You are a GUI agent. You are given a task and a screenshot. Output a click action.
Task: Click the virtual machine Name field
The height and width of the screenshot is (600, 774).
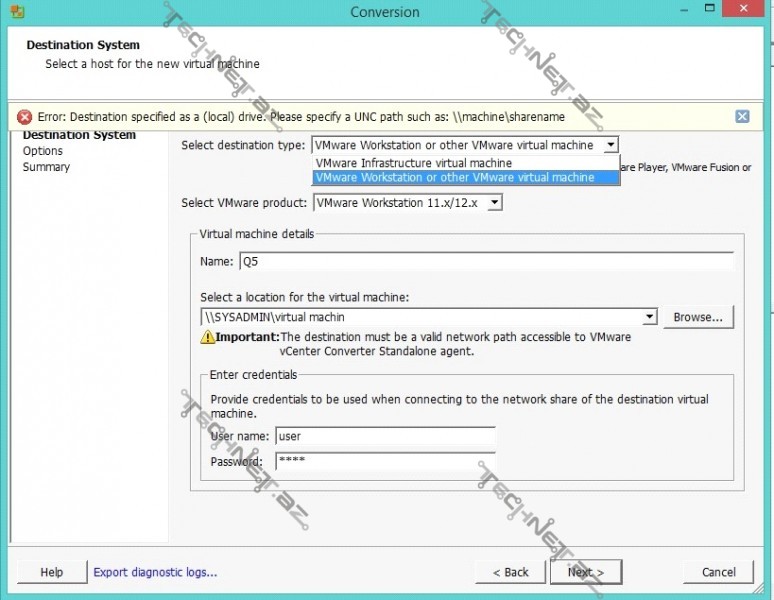[485, 262]
